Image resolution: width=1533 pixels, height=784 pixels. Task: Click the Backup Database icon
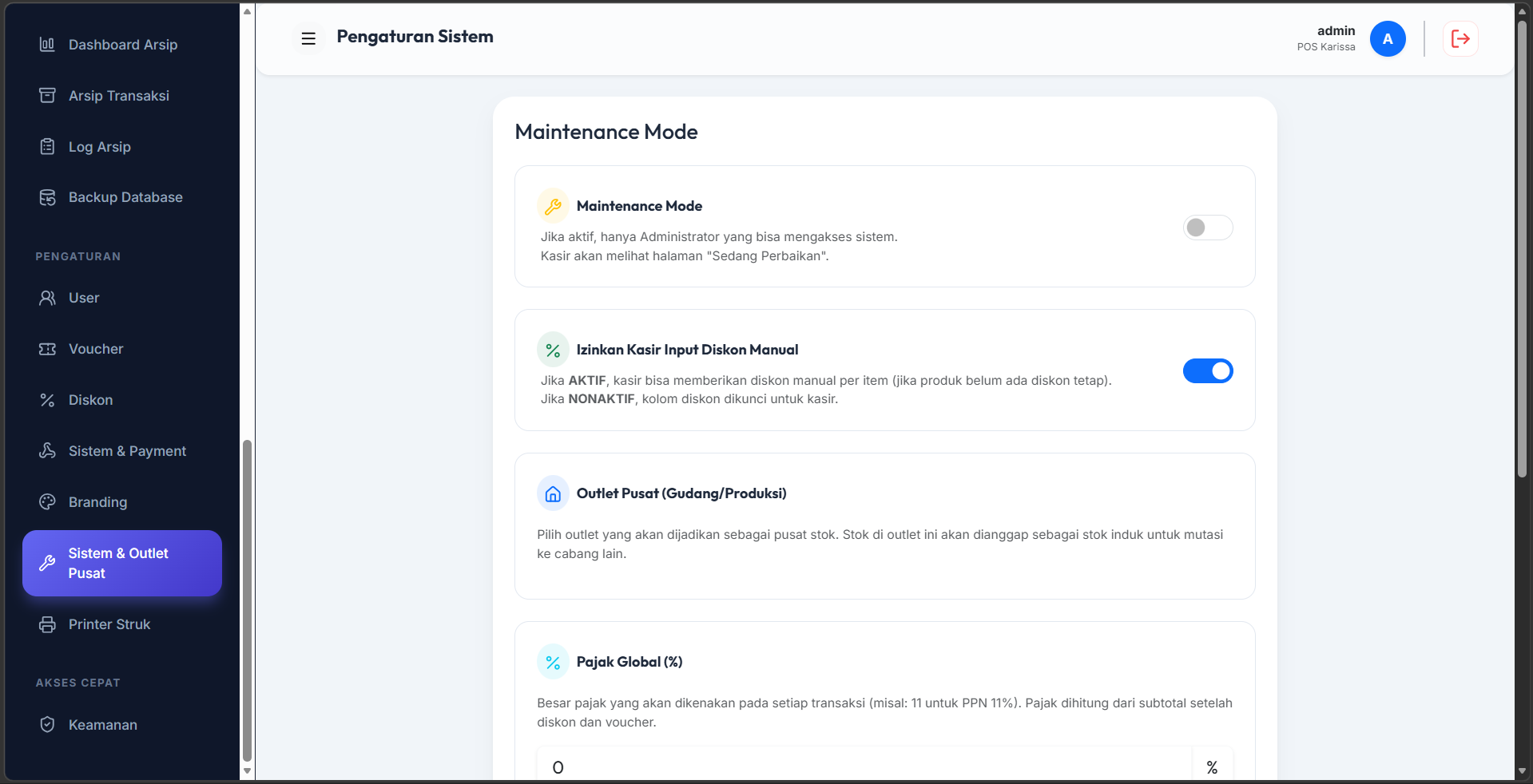47,197
